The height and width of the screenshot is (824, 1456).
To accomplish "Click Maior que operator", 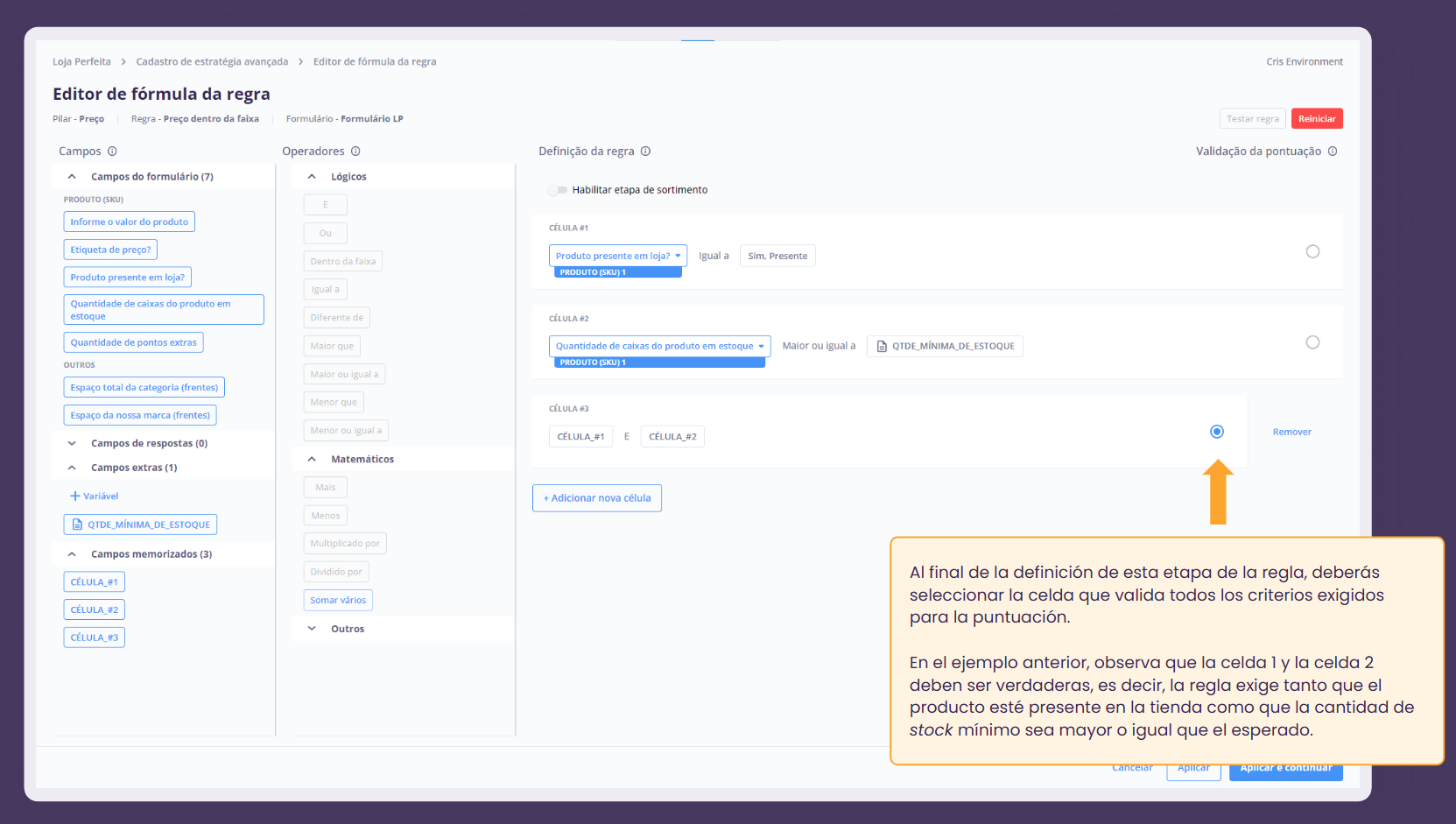I will [332, 346].
